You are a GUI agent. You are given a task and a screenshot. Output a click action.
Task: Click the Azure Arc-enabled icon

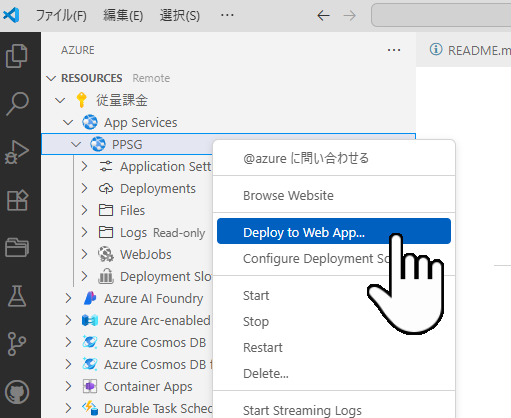[90, 320]
